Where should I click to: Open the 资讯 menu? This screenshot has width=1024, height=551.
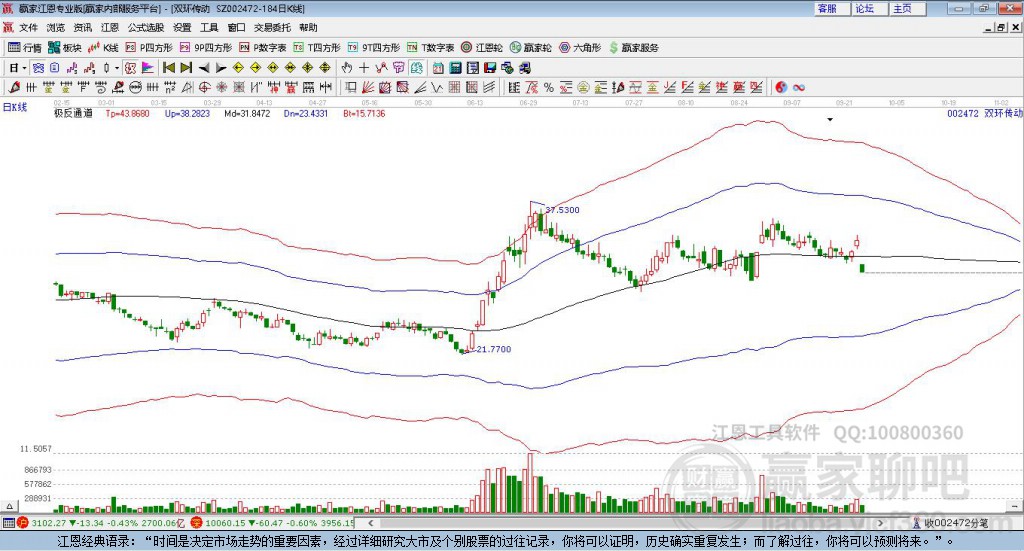point(83,27)
